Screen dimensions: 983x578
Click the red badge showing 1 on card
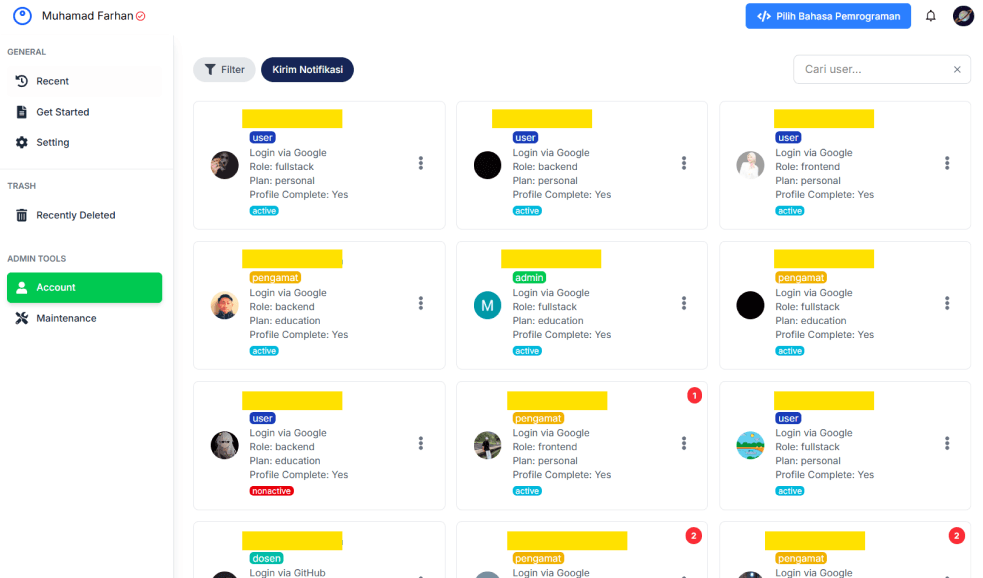(x=695, y=395)
